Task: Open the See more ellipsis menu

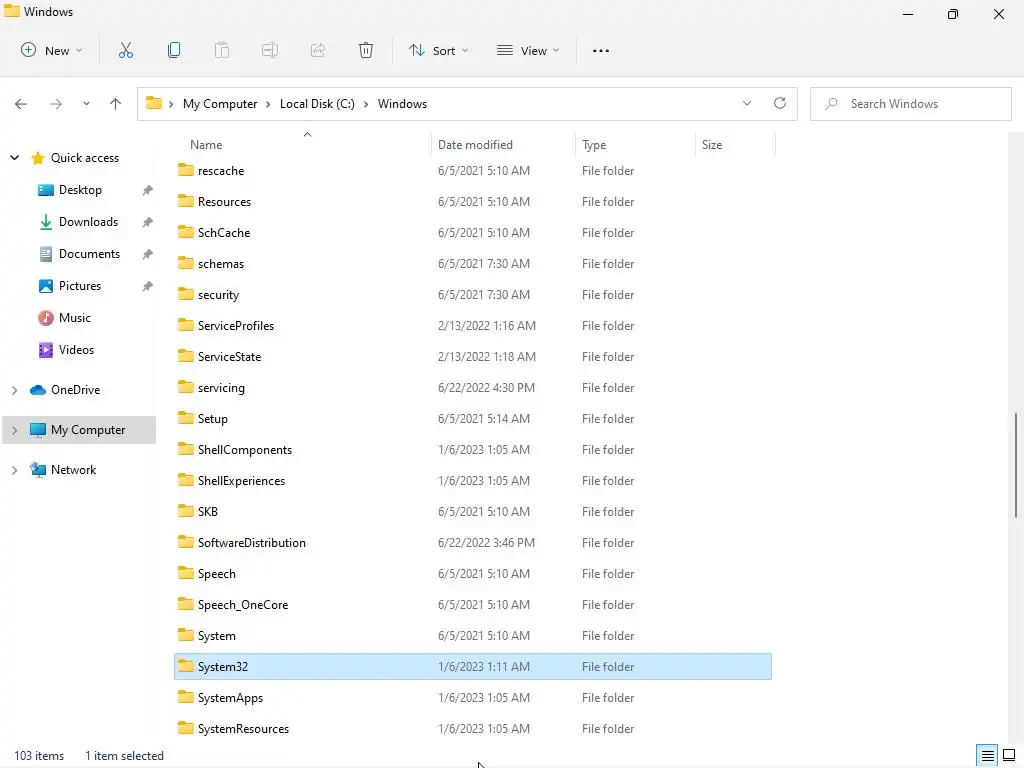Action: point(601,51)
